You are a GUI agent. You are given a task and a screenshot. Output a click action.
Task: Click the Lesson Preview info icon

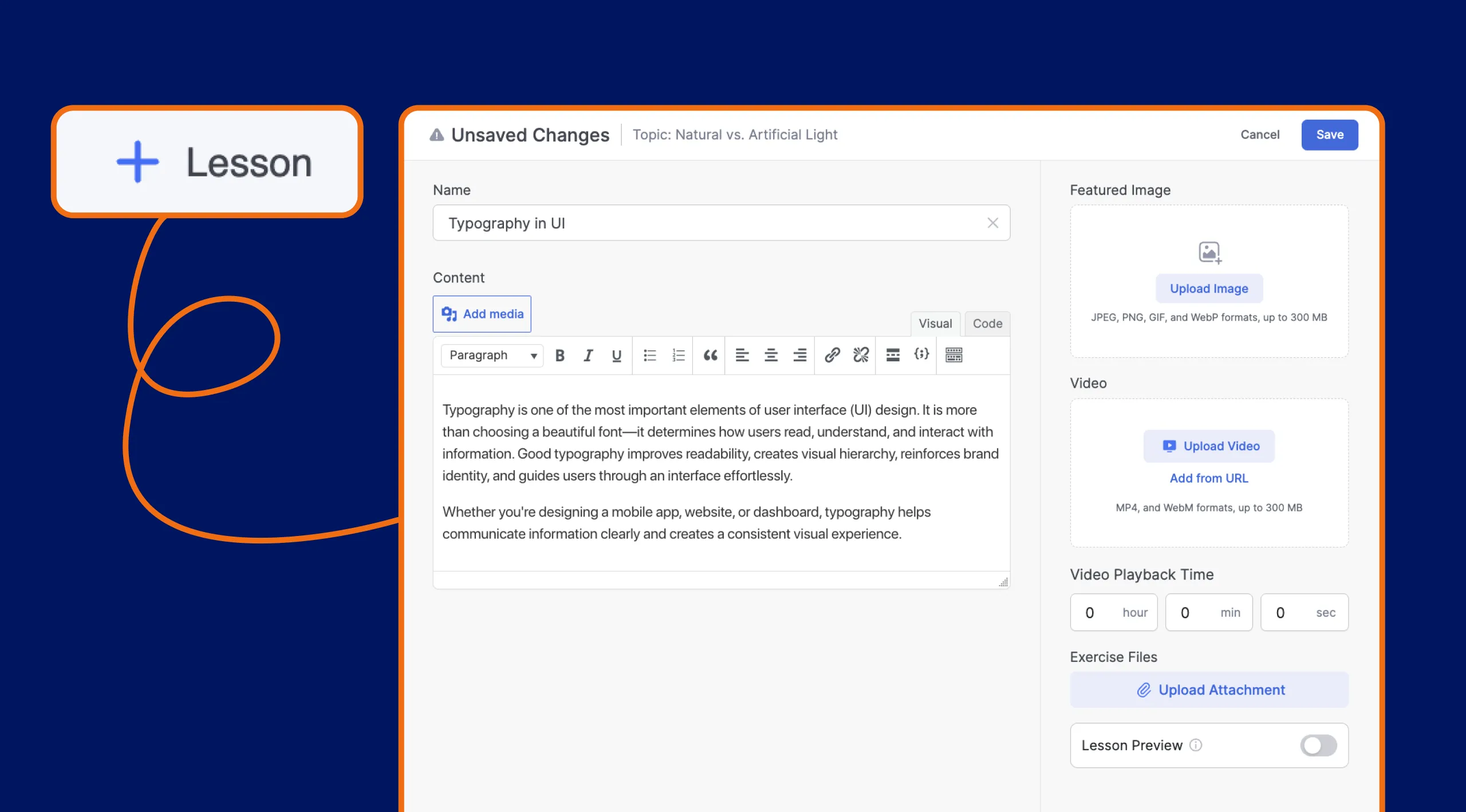[x=1196, y=745]
